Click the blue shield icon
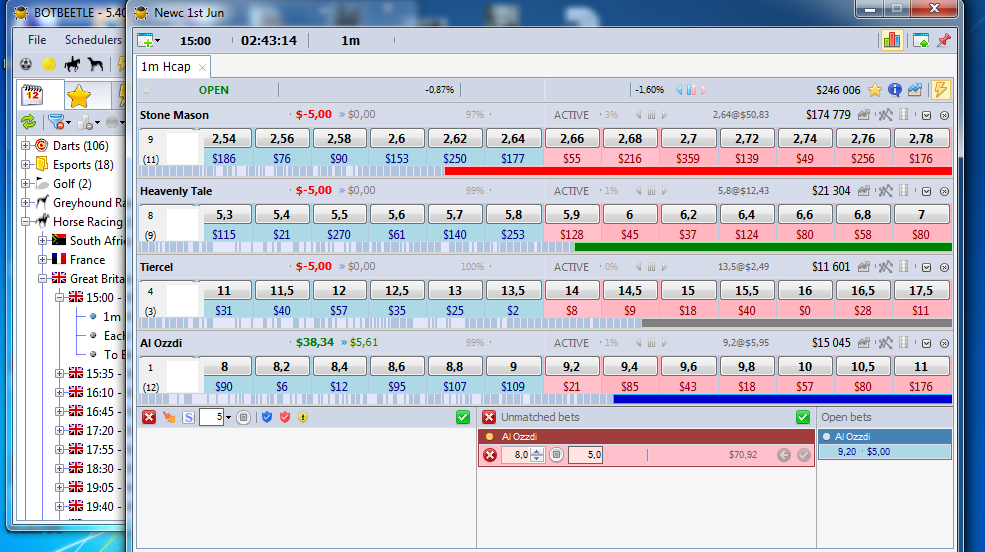985x552 pixels. (267, 417)
